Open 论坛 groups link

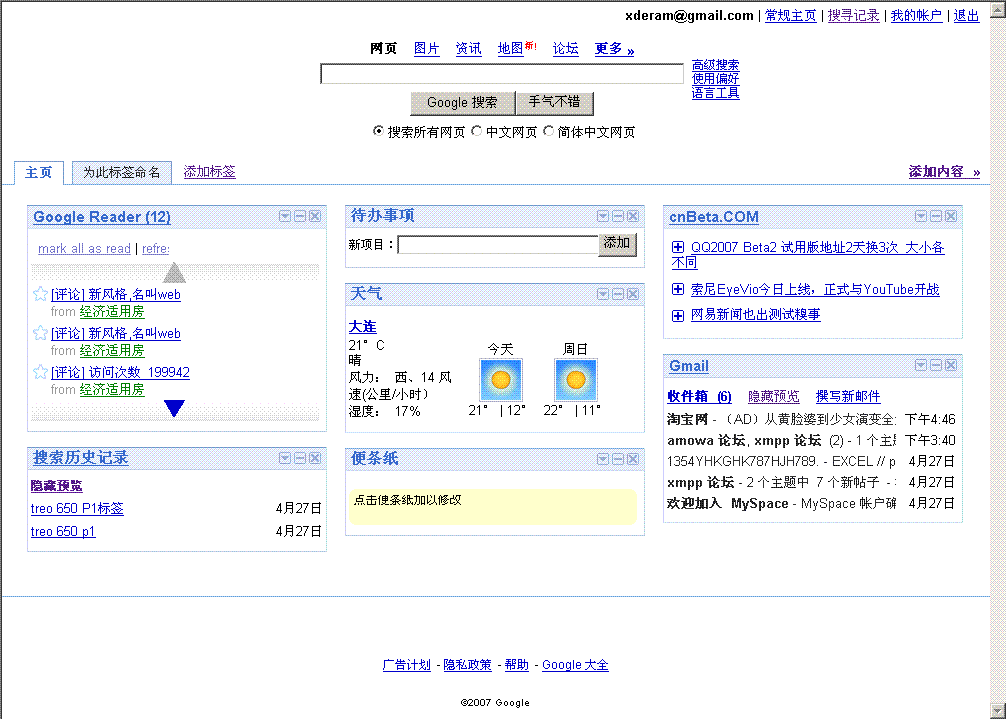565,48
